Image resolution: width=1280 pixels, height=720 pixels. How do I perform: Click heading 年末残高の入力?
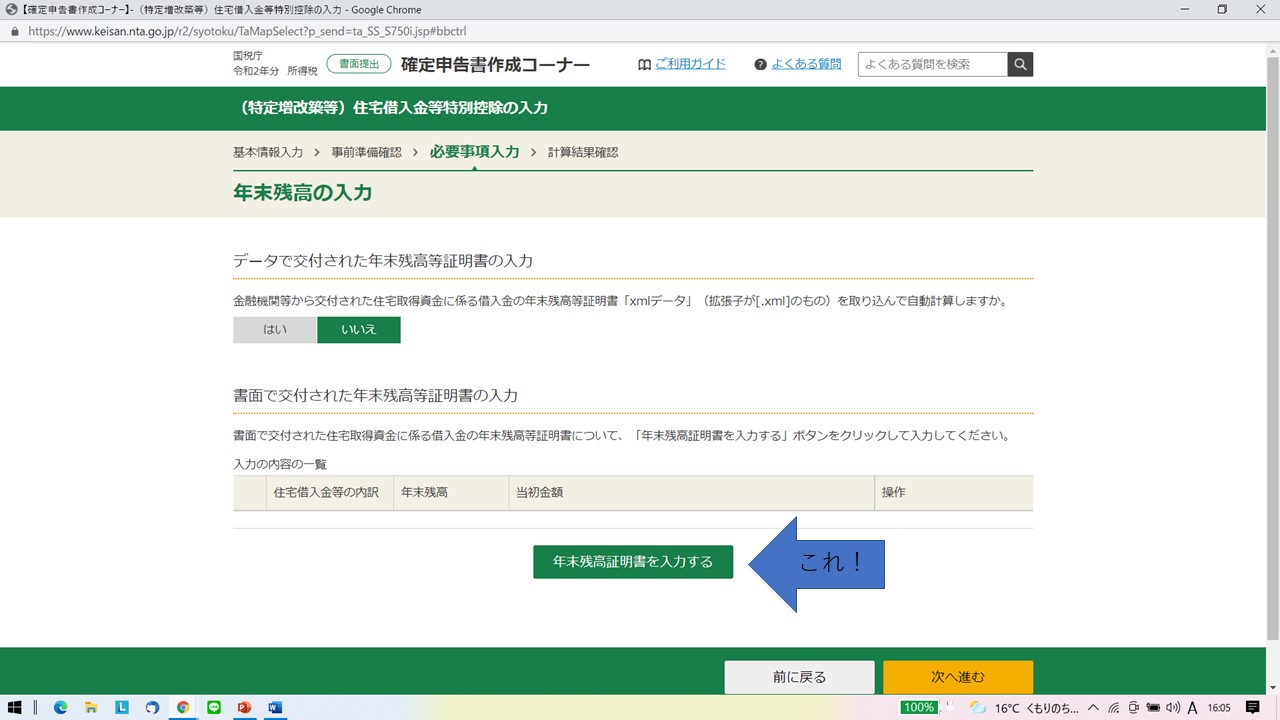302,193
